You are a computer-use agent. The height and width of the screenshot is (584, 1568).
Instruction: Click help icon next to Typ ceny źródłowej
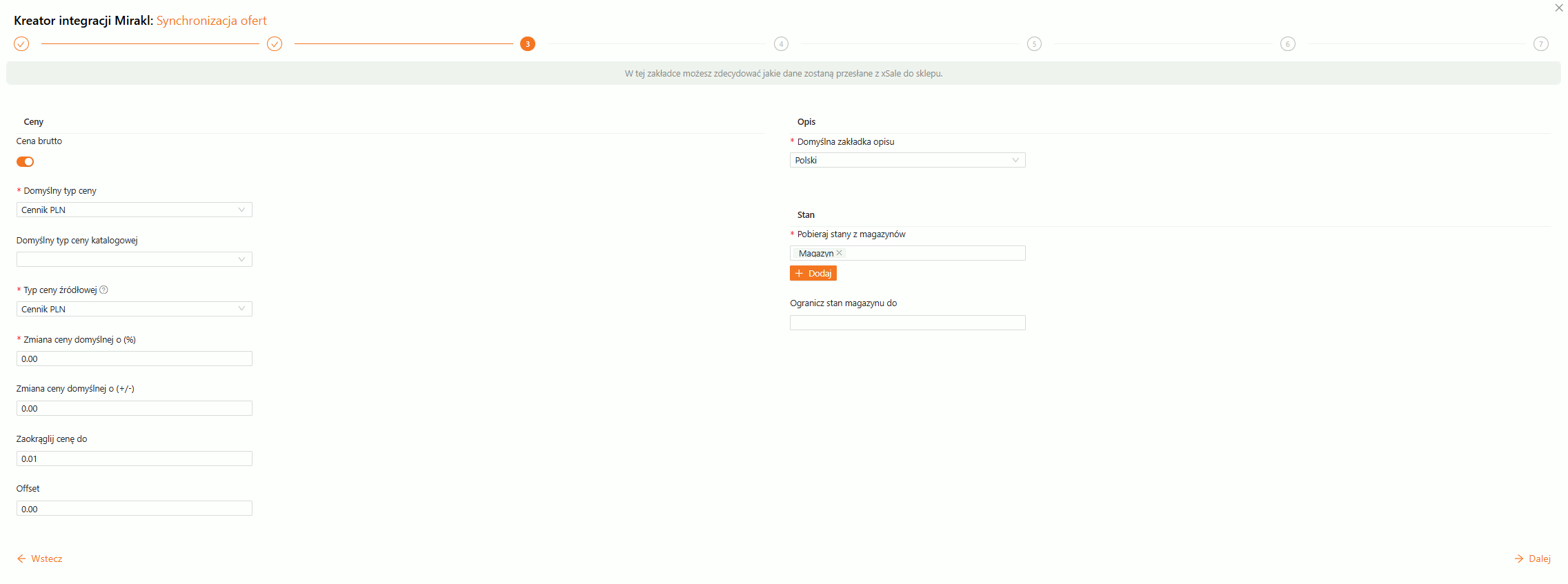tap(104, 290)
